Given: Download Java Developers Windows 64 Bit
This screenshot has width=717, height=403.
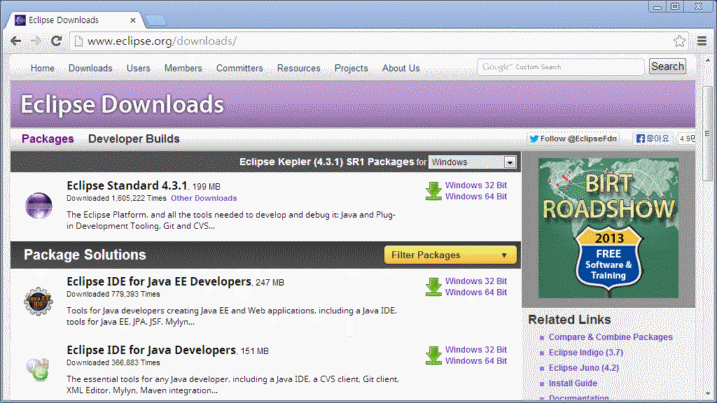Looking at the screenshot, I should point(476,361).
